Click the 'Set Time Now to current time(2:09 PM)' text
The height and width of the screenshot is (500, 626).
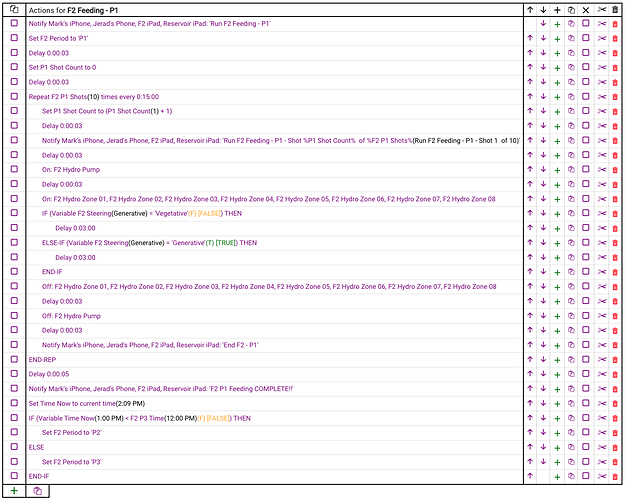[x=87, y=404]
